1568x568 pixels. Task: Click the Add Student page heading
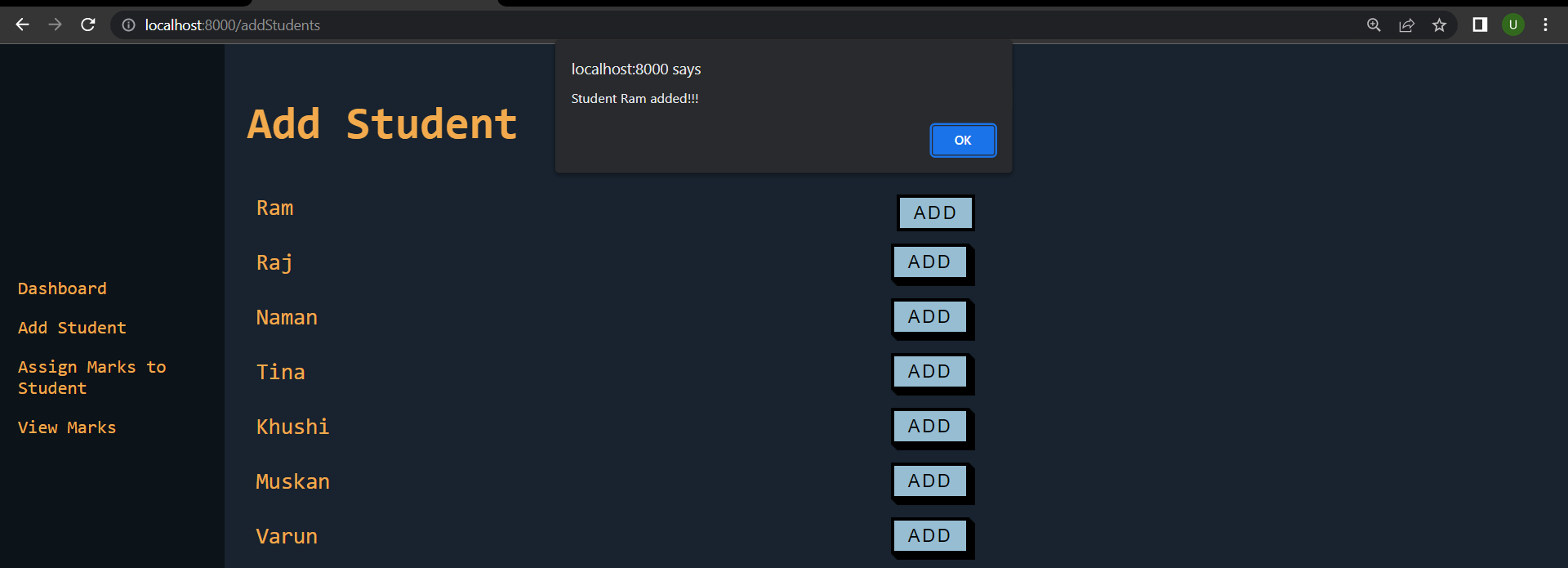point(382,124)
